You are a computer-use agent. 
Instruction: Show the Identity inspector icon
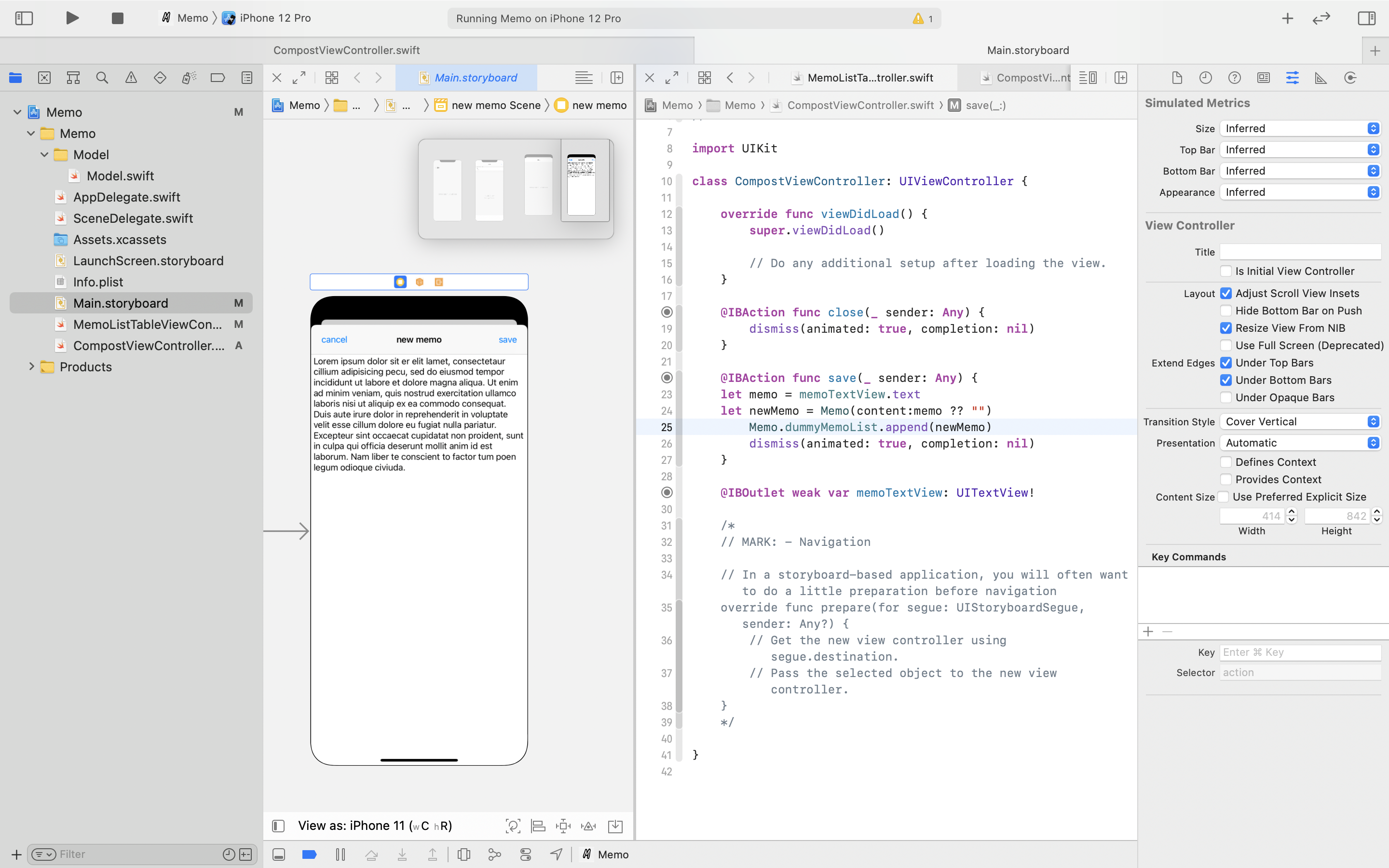pyautogui.click(x=1263, y=78)
